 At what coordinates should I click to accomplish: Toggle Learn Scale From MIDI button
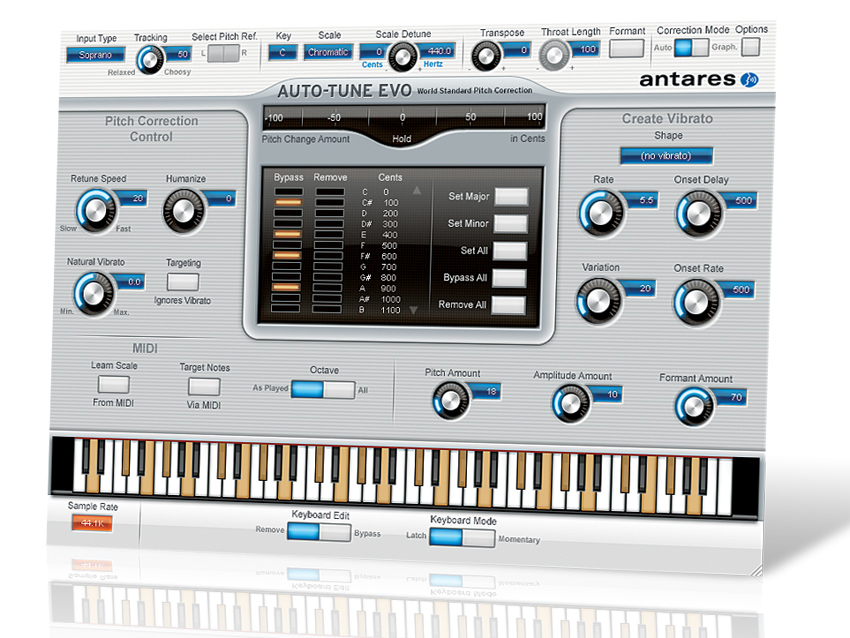pyautogui.click(x=113, y=384)
